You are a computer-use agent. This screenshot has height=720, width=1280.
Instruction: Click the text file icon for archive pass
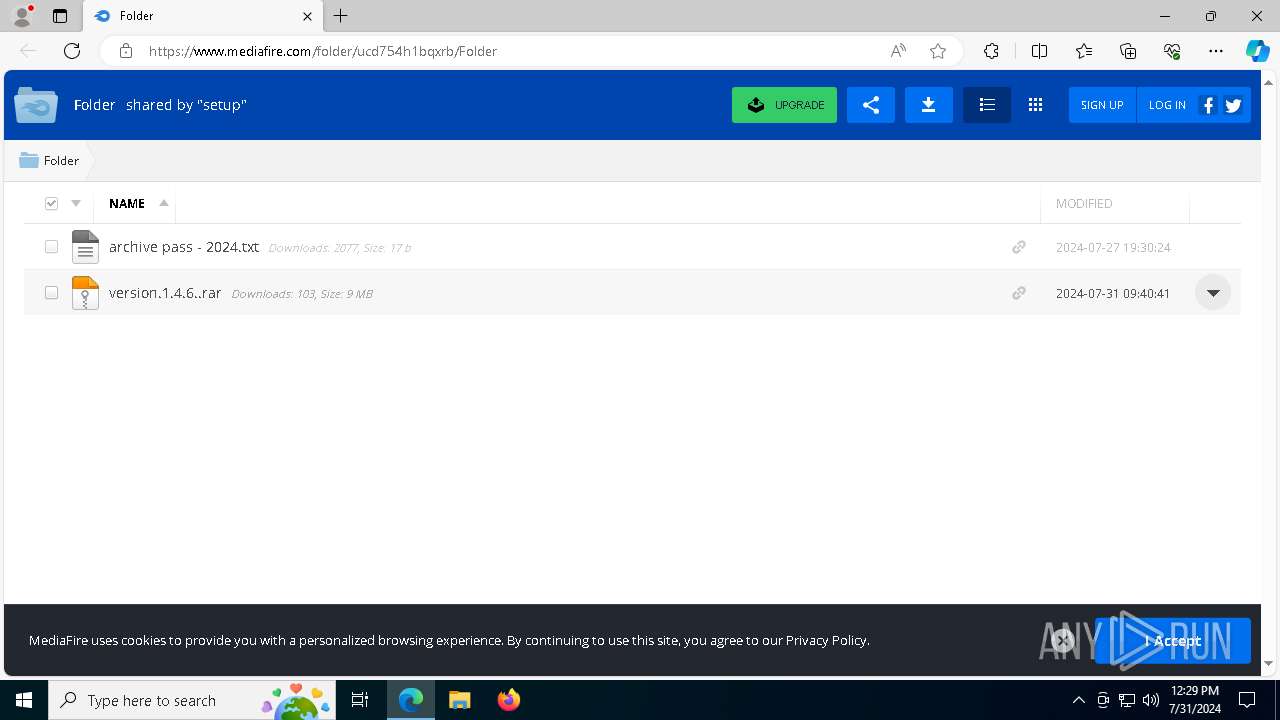(85, 247)
